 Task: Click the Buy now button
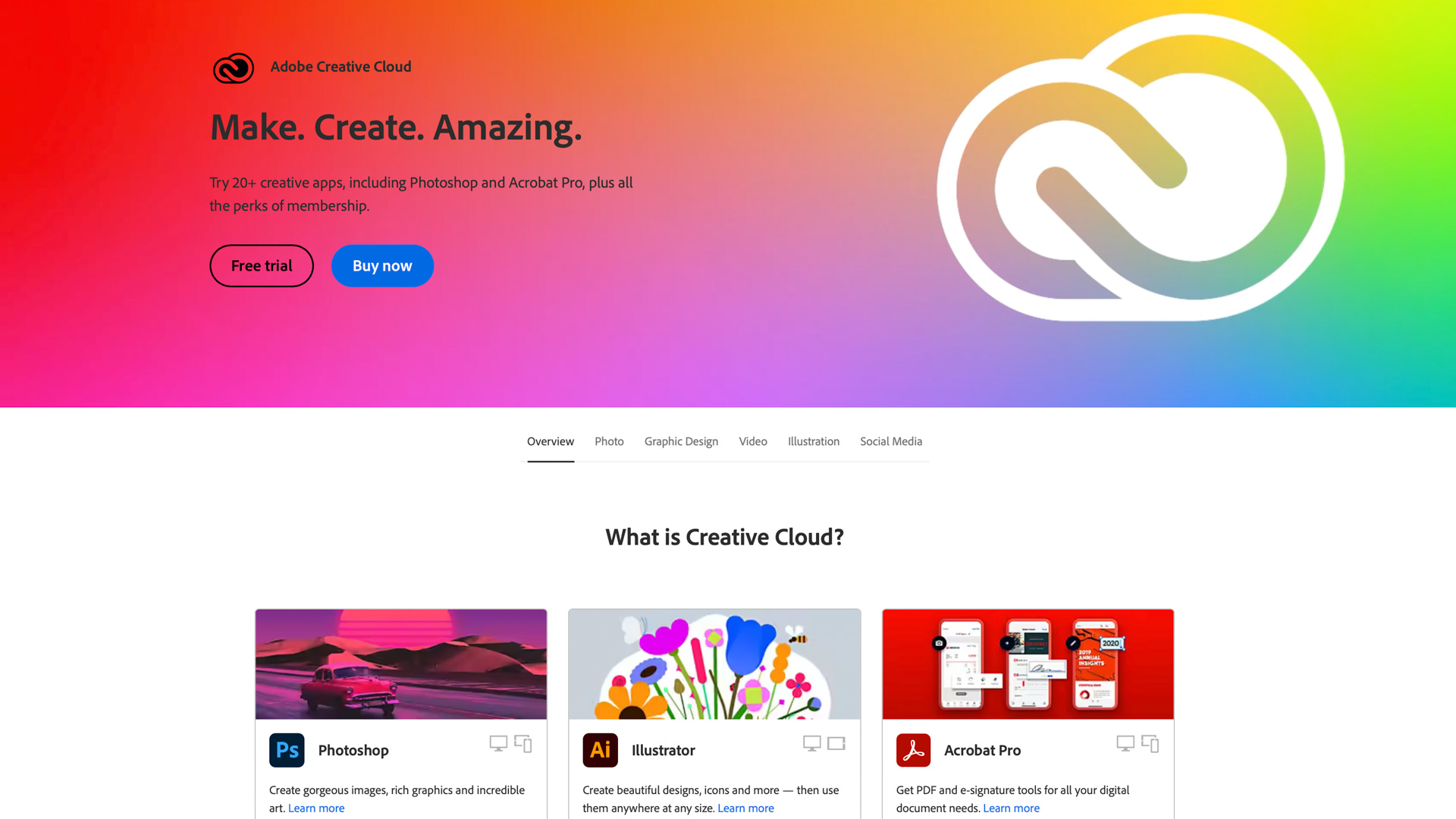point(382,265)
